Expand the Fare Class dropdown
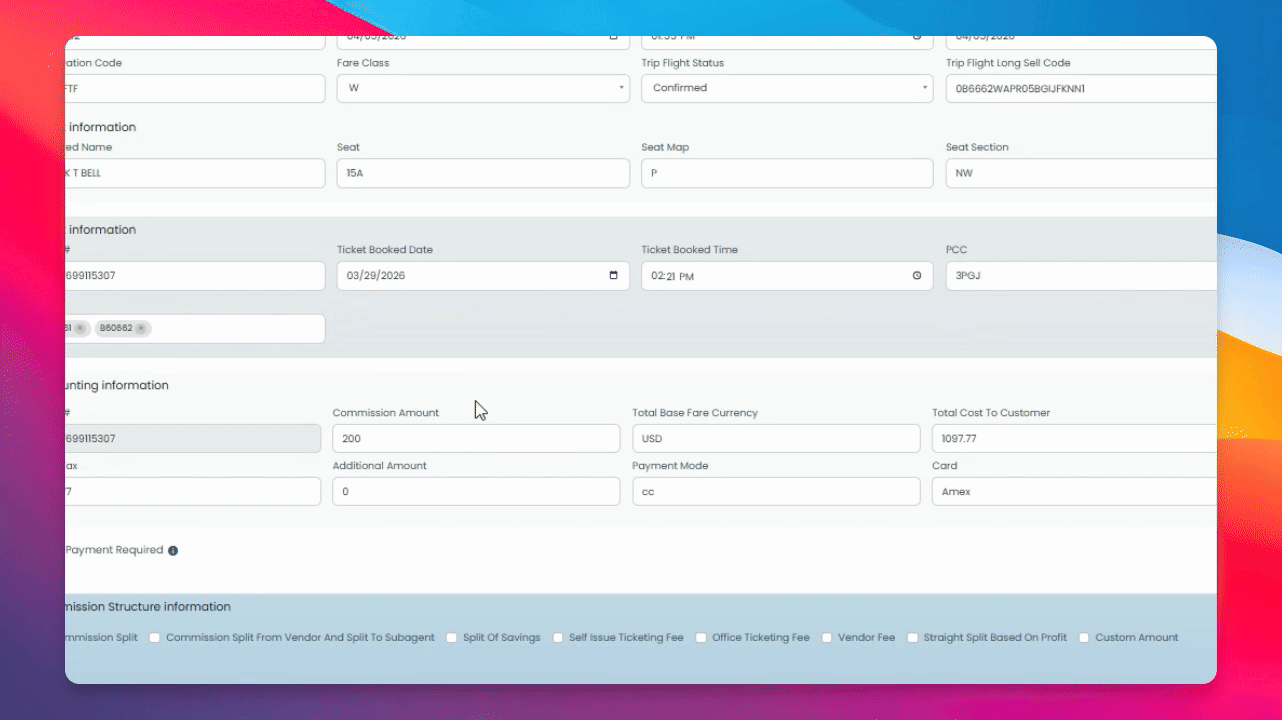 [x=483, y=88]
